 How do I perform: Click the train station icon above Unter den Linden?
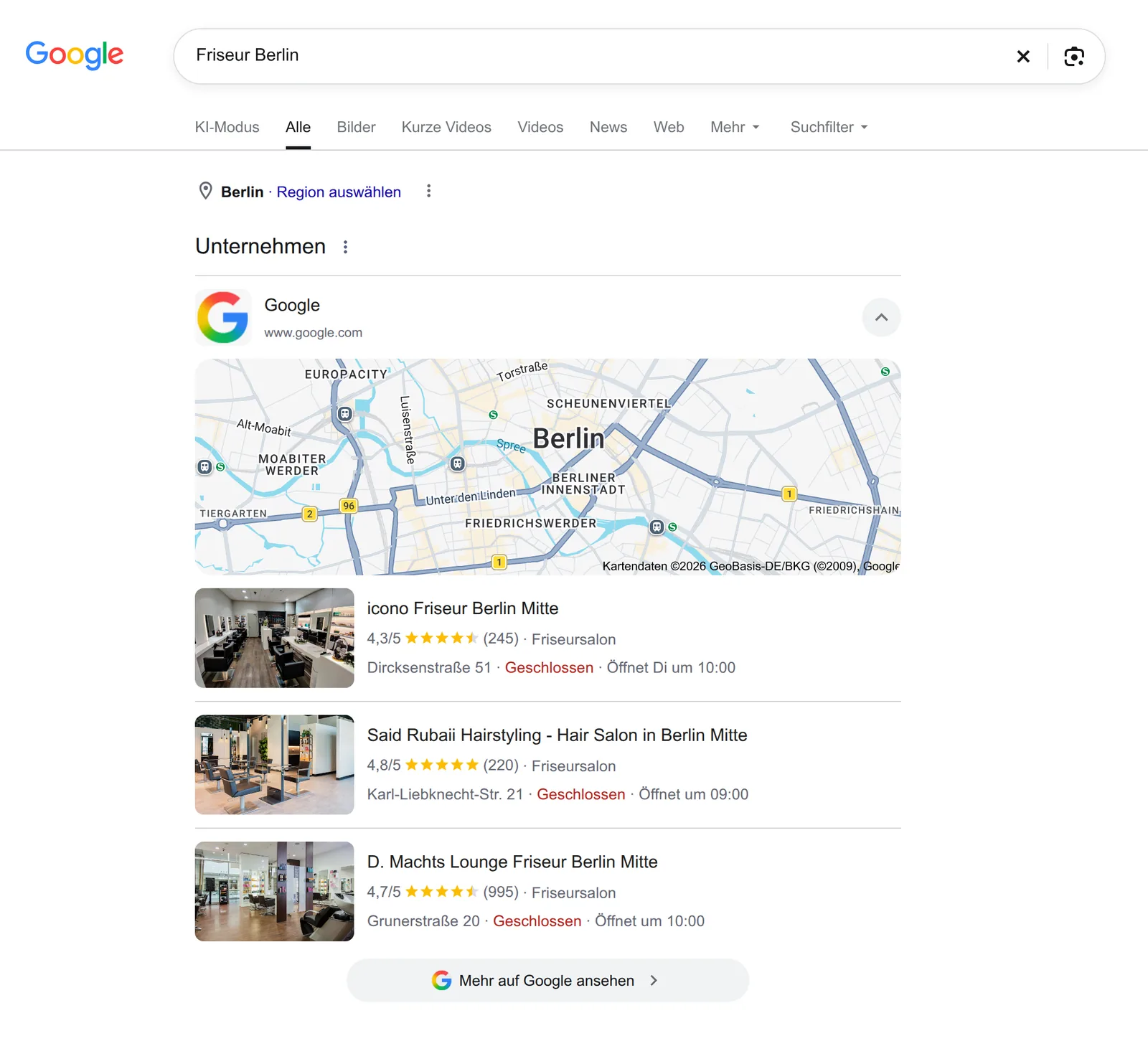pos(458,463)
